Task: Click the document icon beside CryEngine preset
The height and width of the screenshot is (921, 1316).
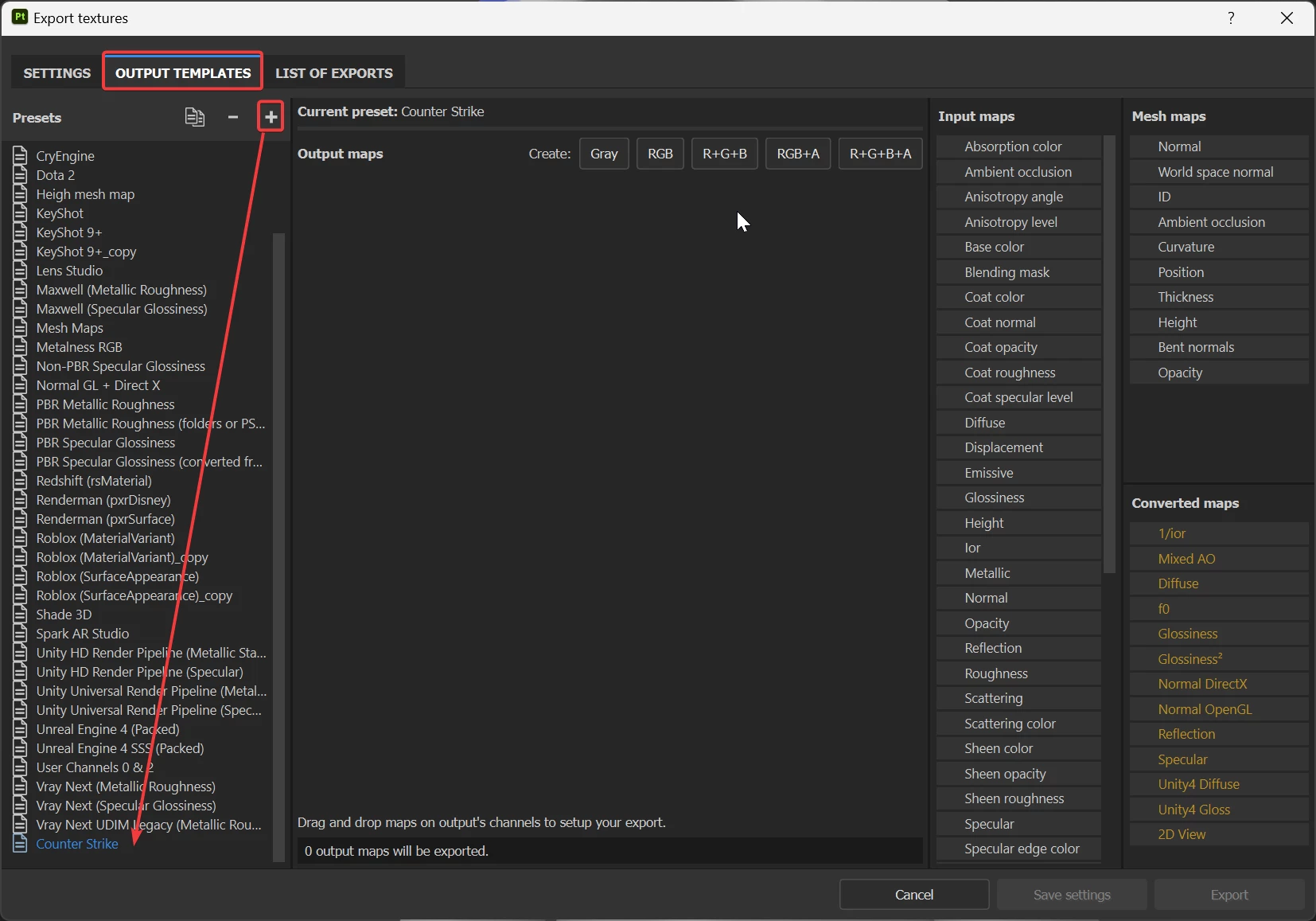Action: click(21, 156)
